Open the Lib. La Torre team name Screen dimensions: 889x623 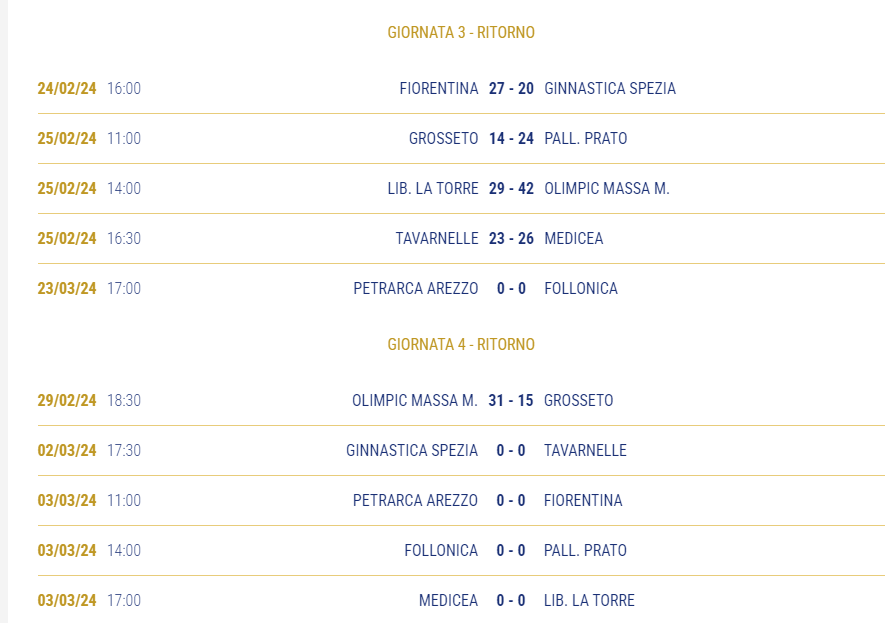433,188
